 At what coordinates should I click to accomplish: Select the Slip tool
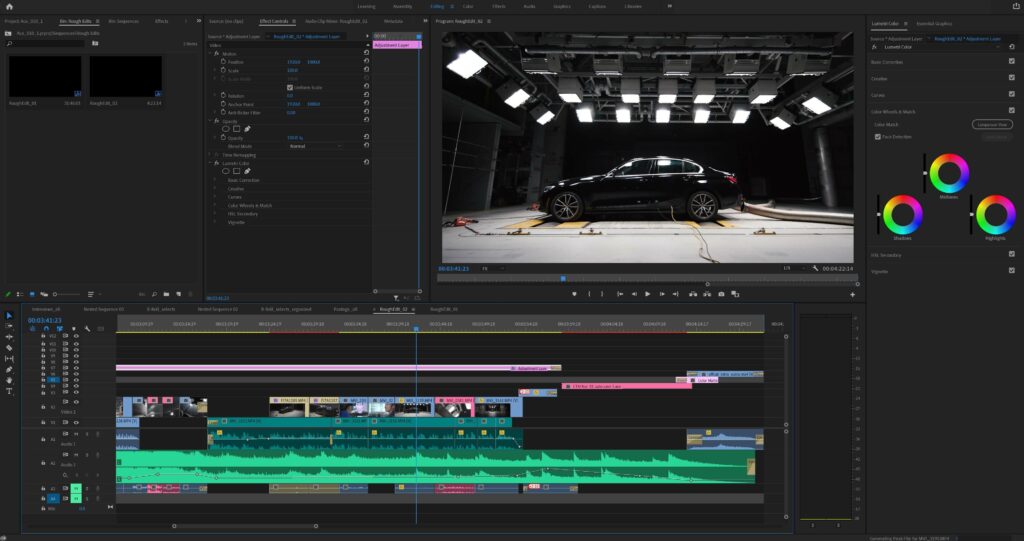click(x=9, y=359)
